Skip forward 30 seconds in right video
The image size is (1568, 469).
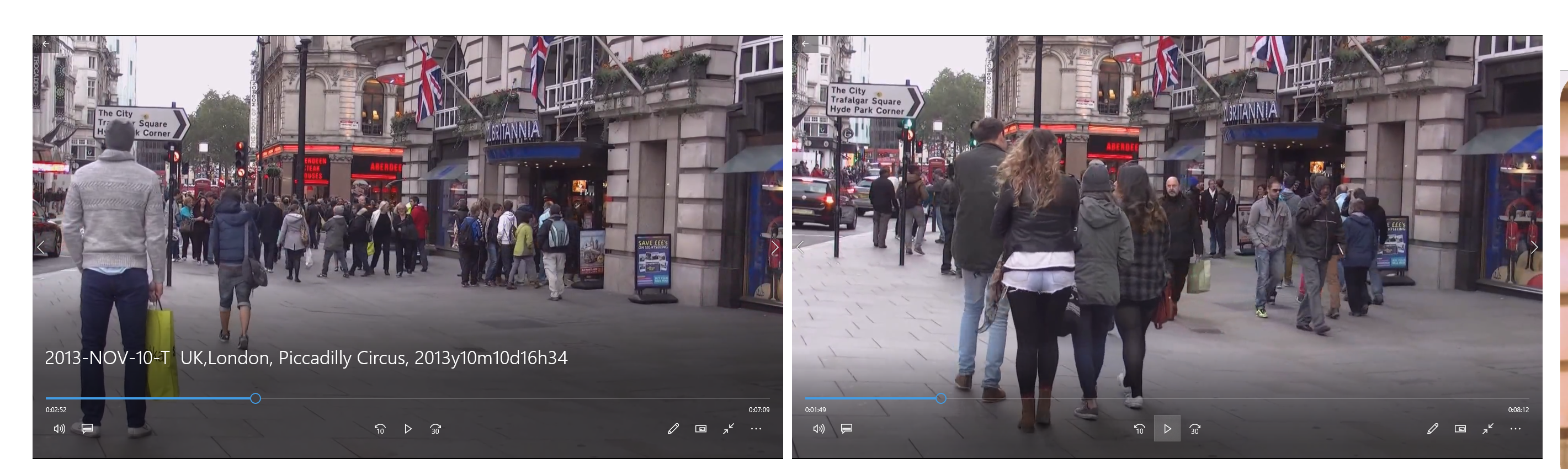coord(1195,429)
